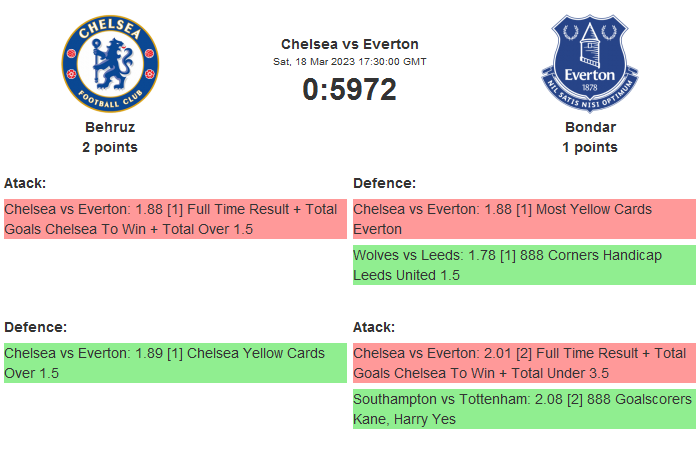Open player Behruz's name

[x=110, y=127]
